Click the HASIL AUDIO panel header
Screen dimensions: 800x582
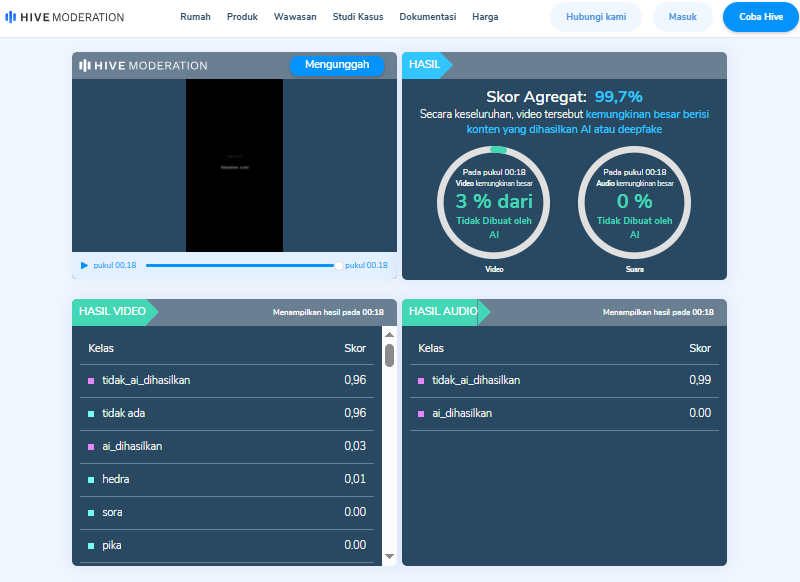446,312
